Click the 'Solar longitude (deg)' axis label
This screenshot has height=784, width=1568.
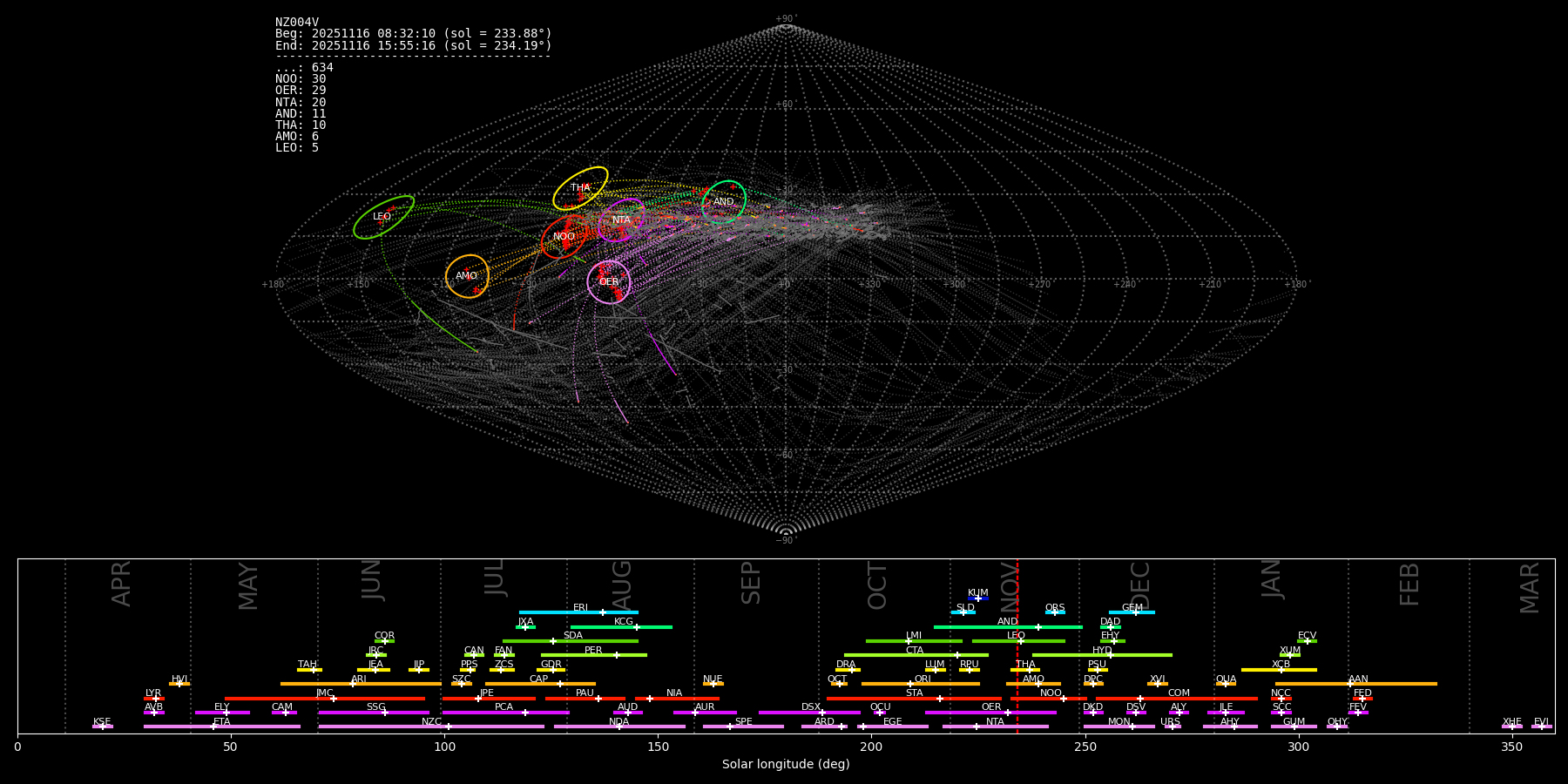click(x=786, y=764)
